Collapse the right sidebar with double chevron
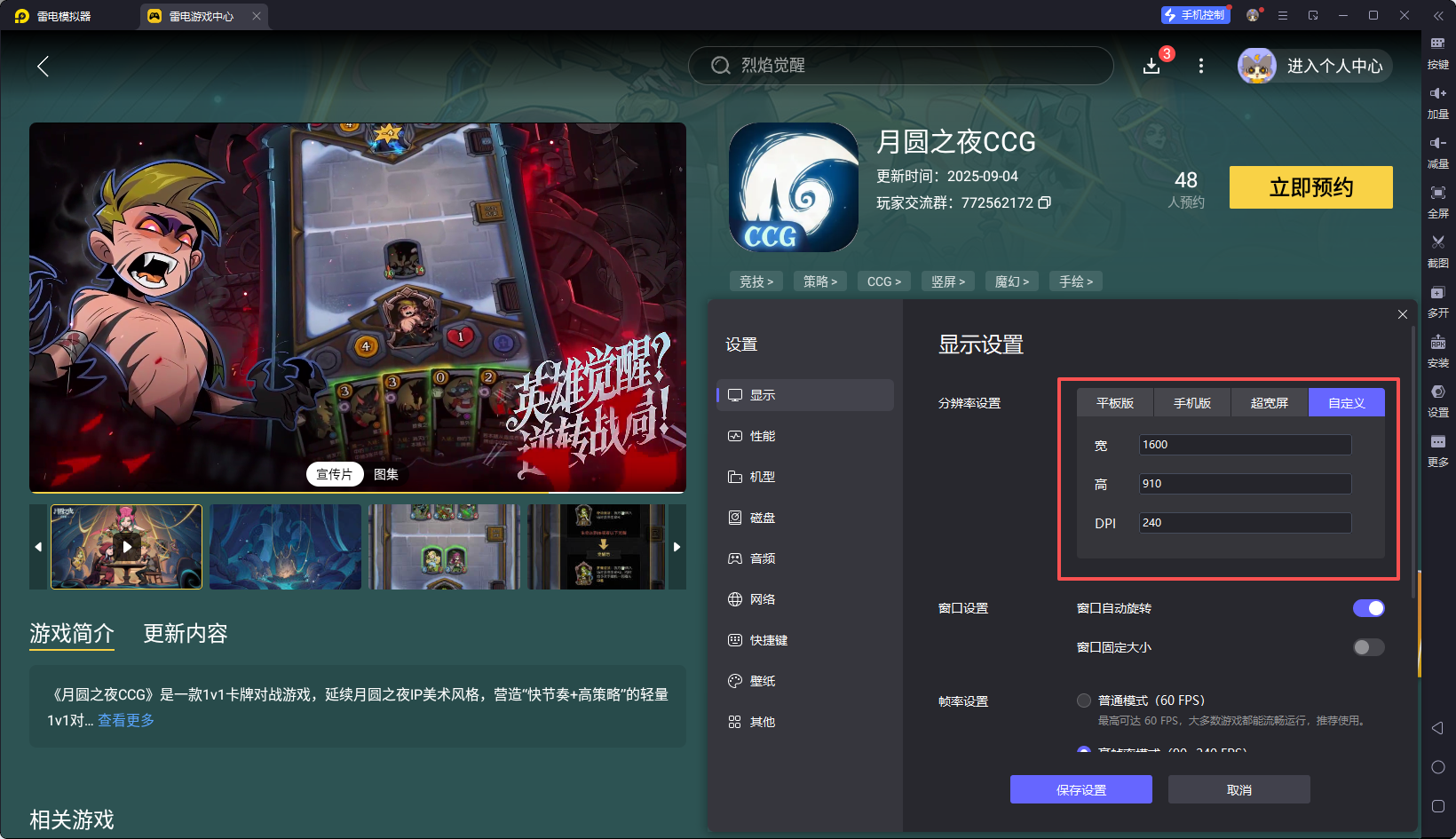 (1438, 15)
